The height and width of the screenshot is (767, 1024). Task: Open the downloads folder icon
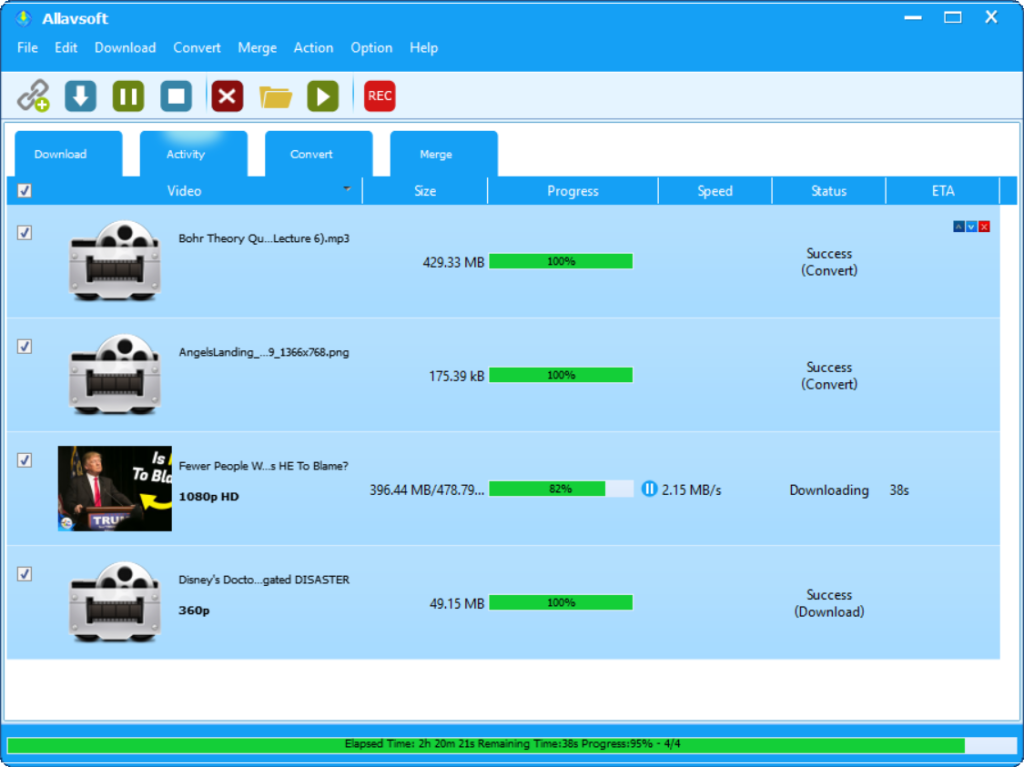pos(274,95)
